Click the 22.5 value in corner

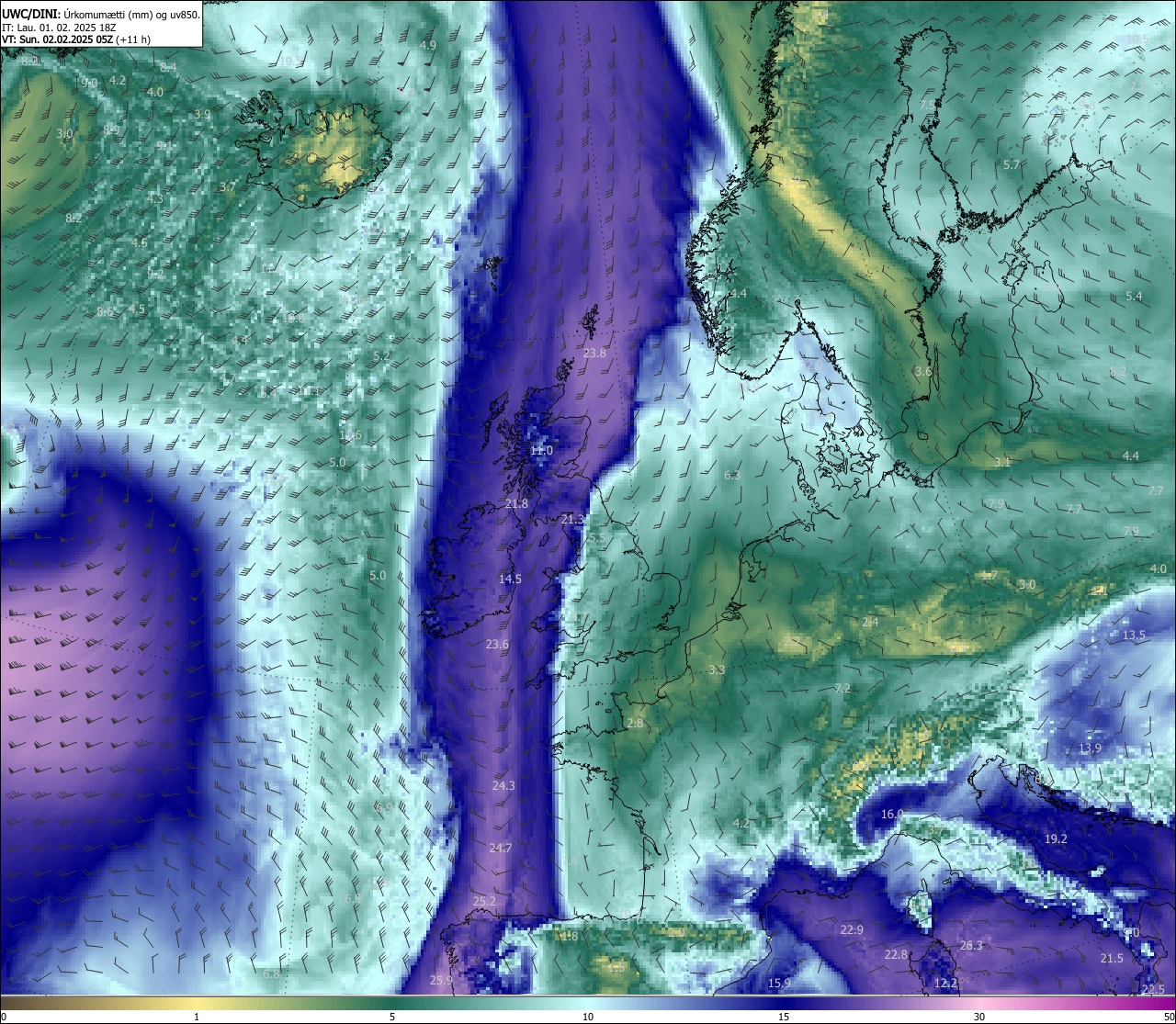(1152, 990)
